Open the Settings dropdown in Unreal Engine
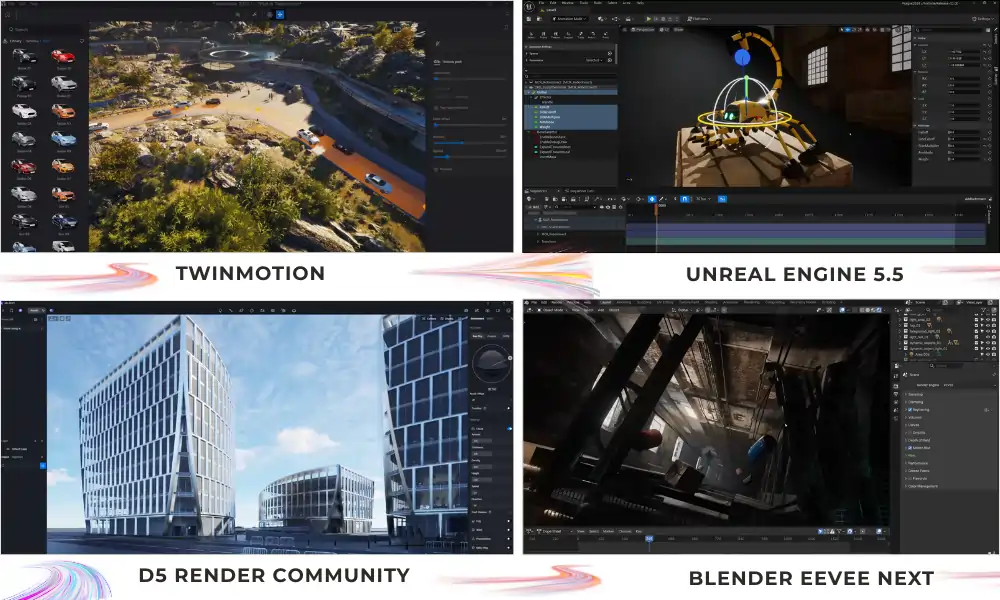Image resolution: width=1000 pixels, height=600 pixels. click(983, 18)
